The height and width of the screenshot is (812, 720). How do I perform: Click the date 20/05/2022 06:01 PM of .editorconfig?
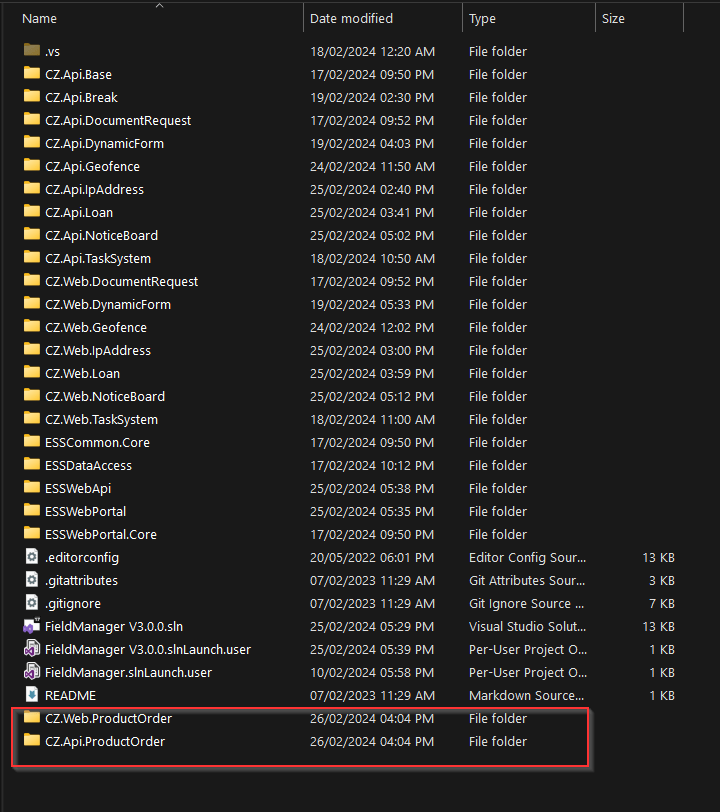tap(372, 558)
